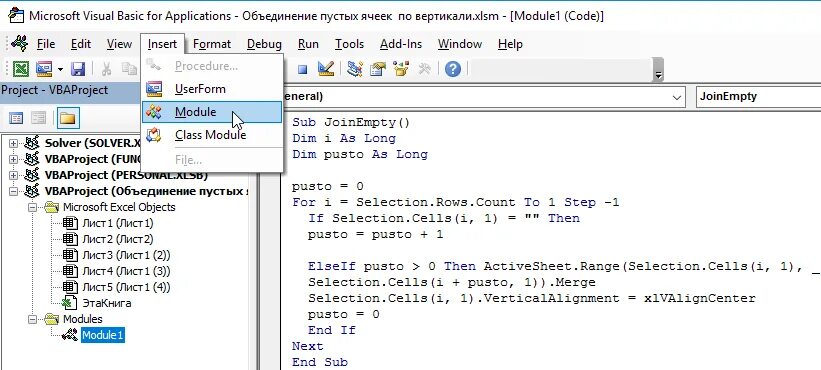The image size is (821, 370).
Task: Click the "Selection.Cells(i + pusto, 1)).Merge" line
Action: coord(451,283)
